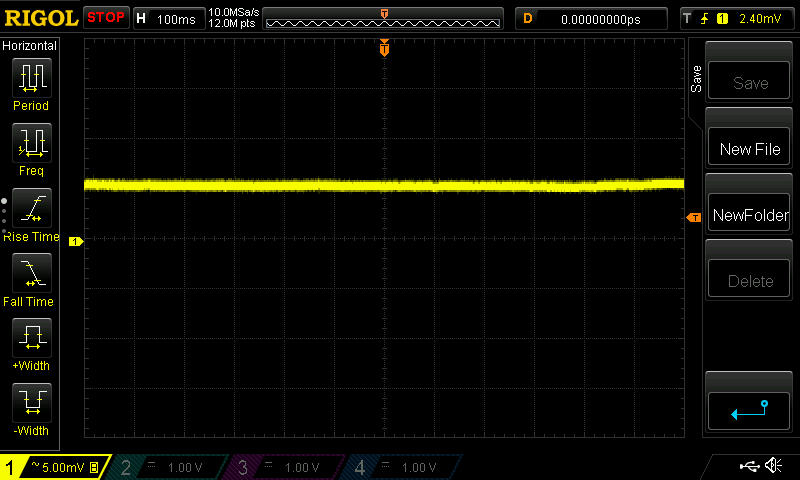Click the 12.0M pts memory depth text
Image resolution: width=800 pixels, height=480 pixels.
[x=232, y=23]
